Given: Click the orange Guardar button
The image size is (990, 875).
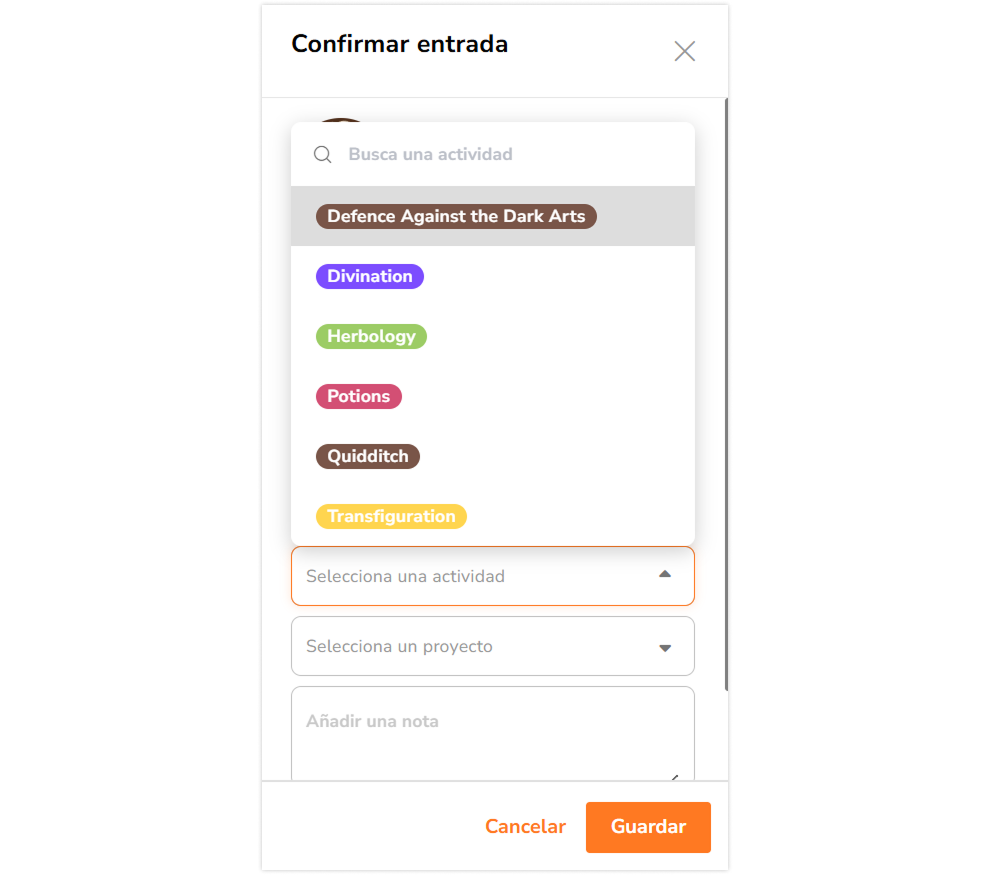Looking at the screenshot, I should click(x=648, y=827).
